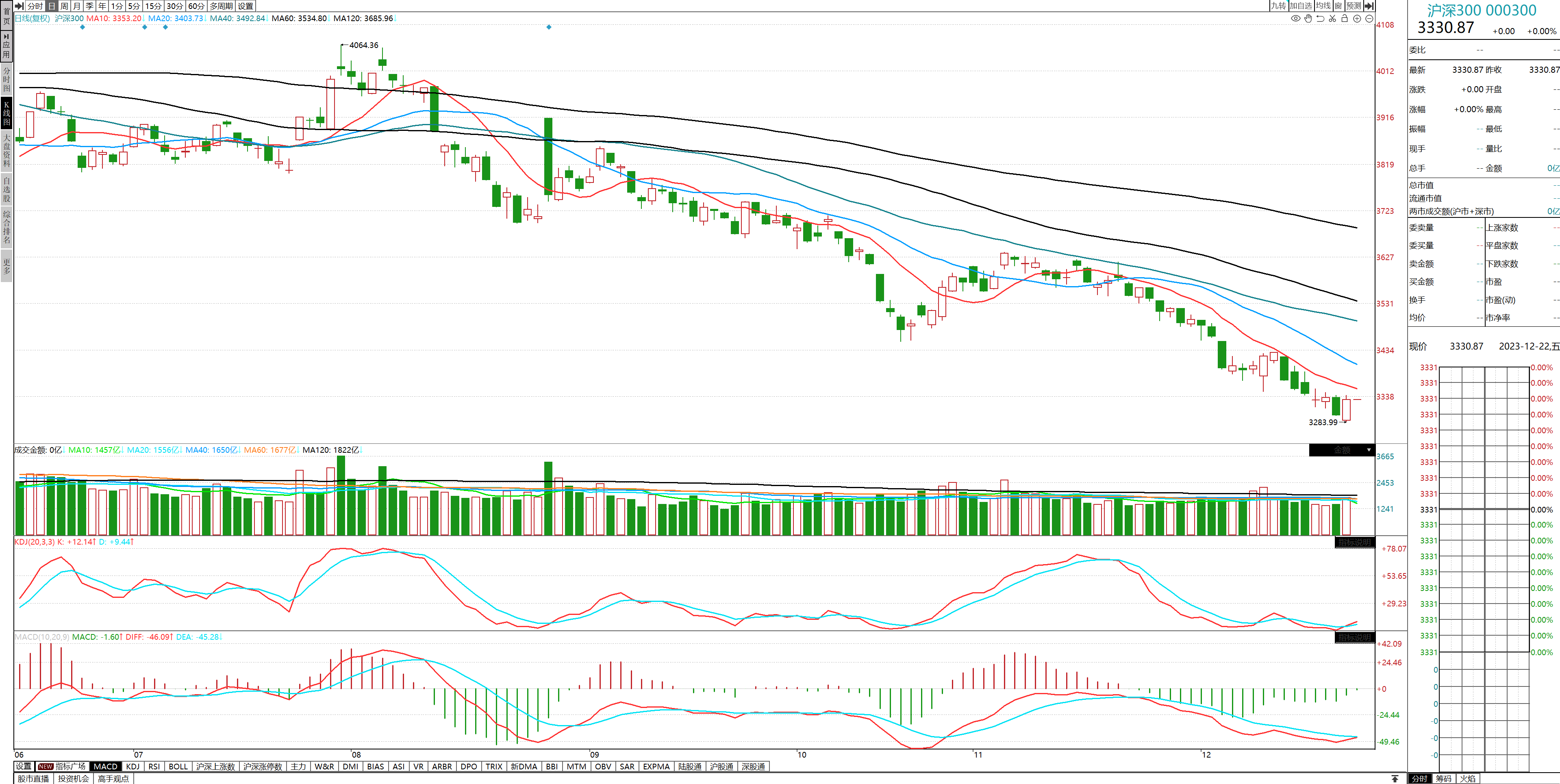Open the chart 设置 menu in top toolbar
The height and width of the screenshot is (784, 1560).
pos(245,6)
